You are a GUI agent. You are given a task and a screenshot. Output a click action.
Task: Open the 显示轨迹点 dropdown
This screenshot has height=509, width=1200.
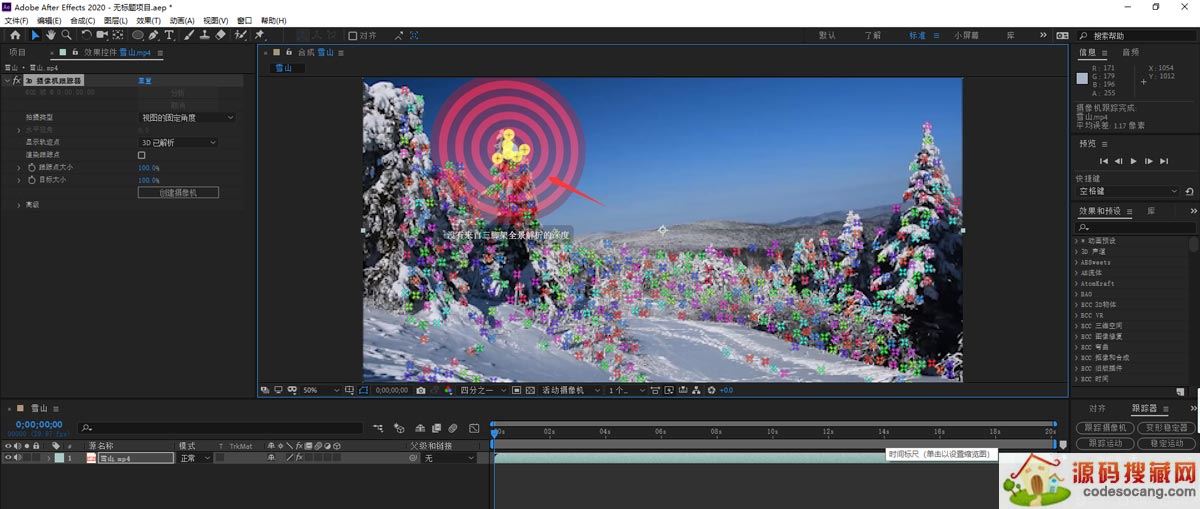tap(177, 143)
